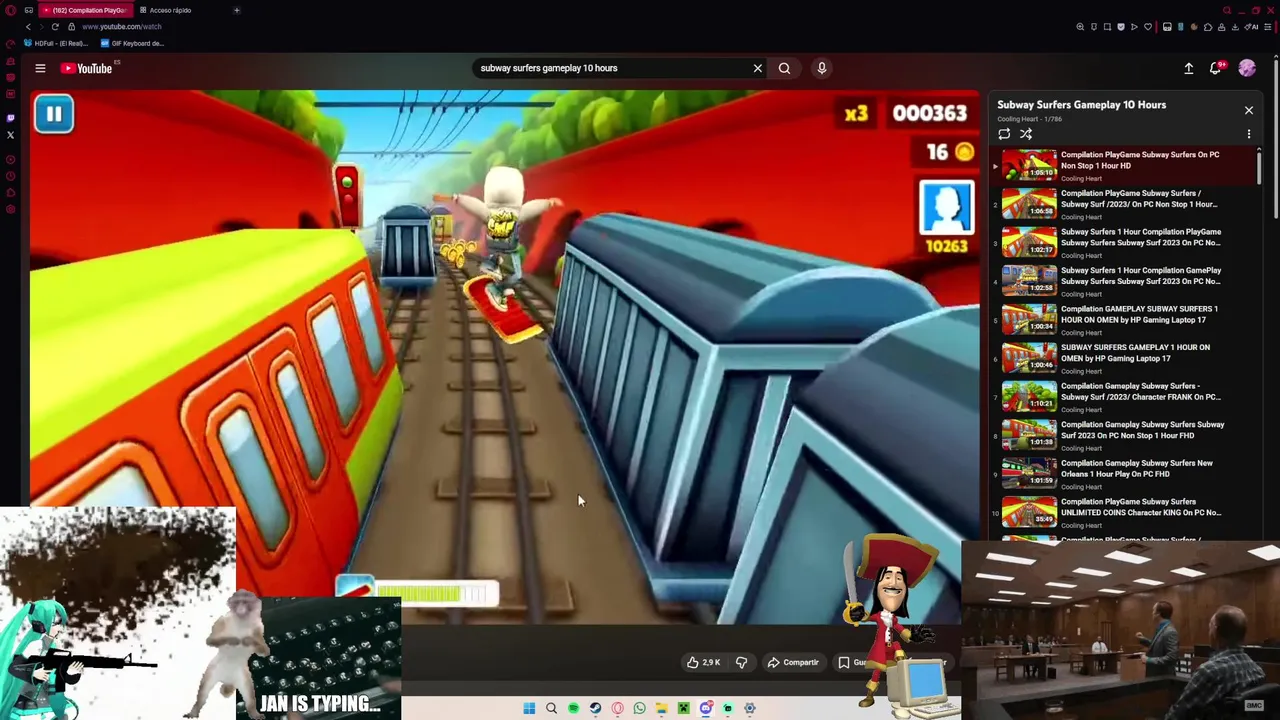
Task: Go to YouTube home via the logo
Action: coord(87,68)
